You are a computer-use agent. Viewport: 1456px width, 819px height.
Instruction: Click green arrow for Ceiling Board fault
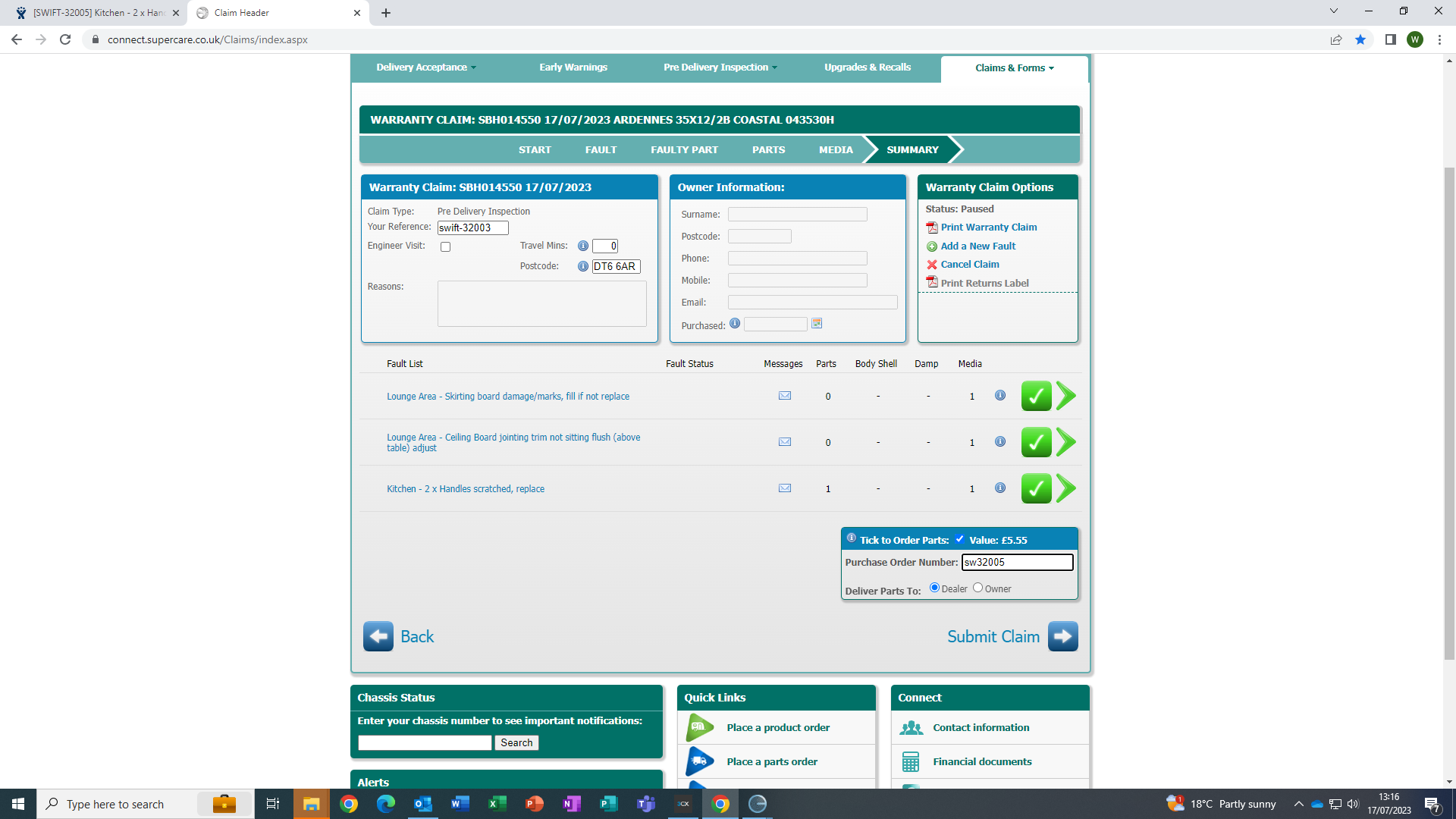tap(1066, 442)
